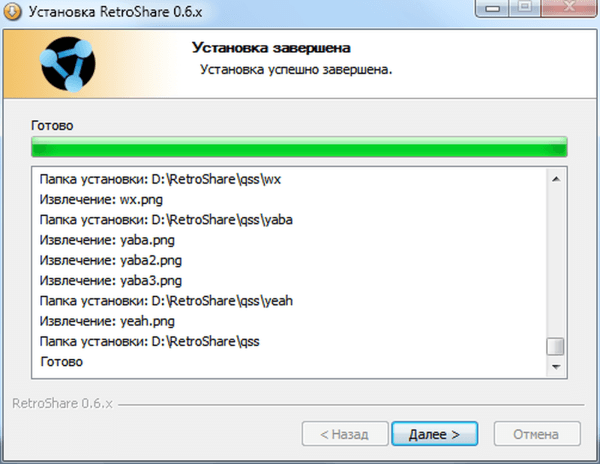Click the Отмена button
Image resolution: width=600 pixels, height=464 pixels.
[537, 434]
